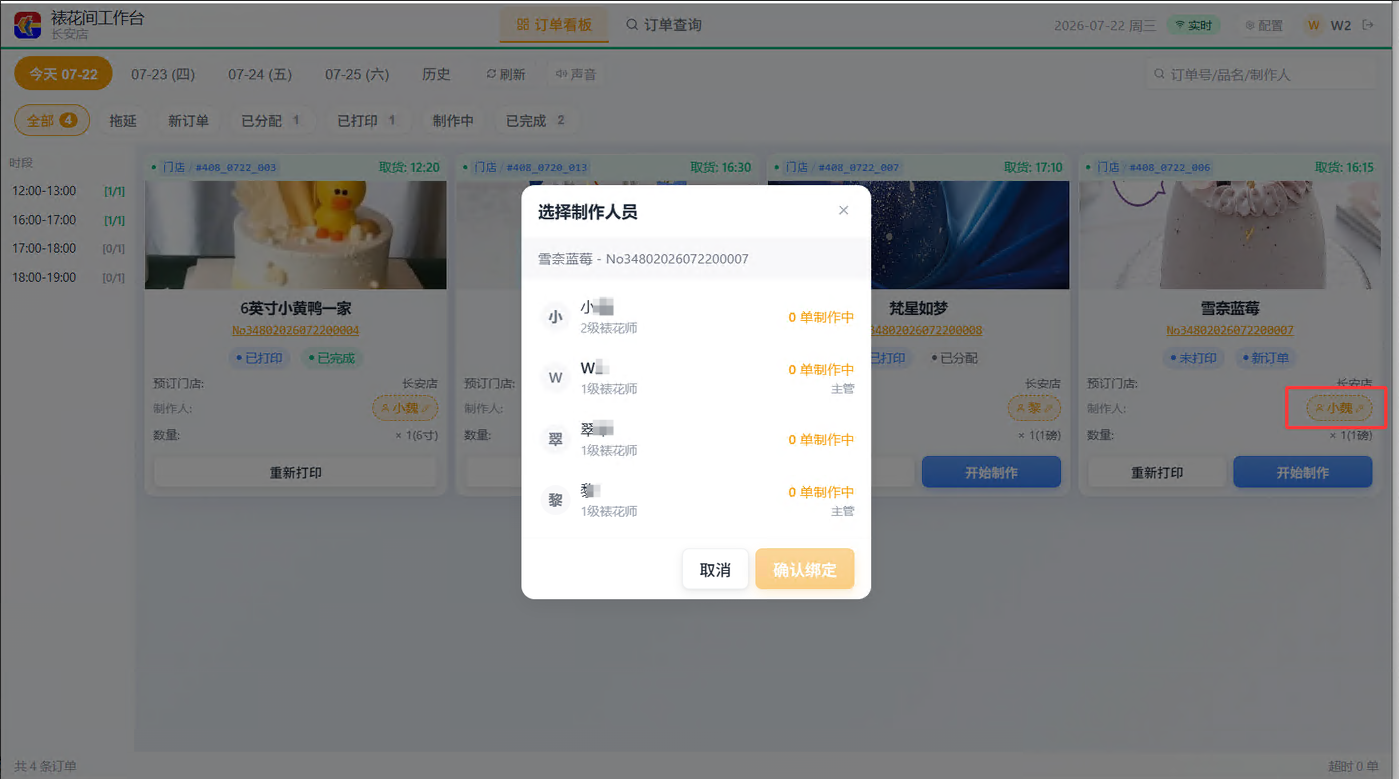Click order header #408_0722_007
This screenshot has height=779, width=1399.
coord(858,167)
